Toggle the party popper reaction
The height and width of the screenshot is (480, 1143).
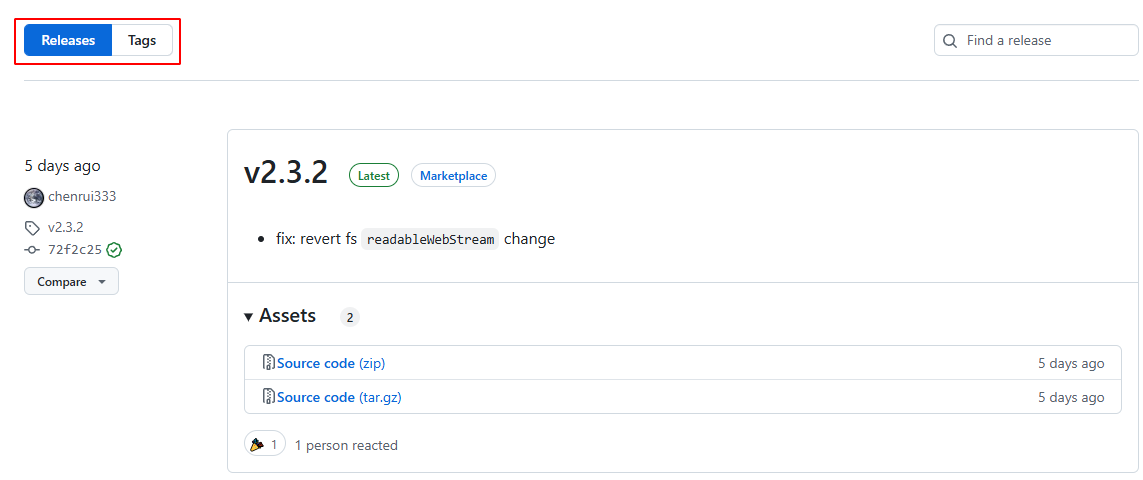tap(265, 444)
